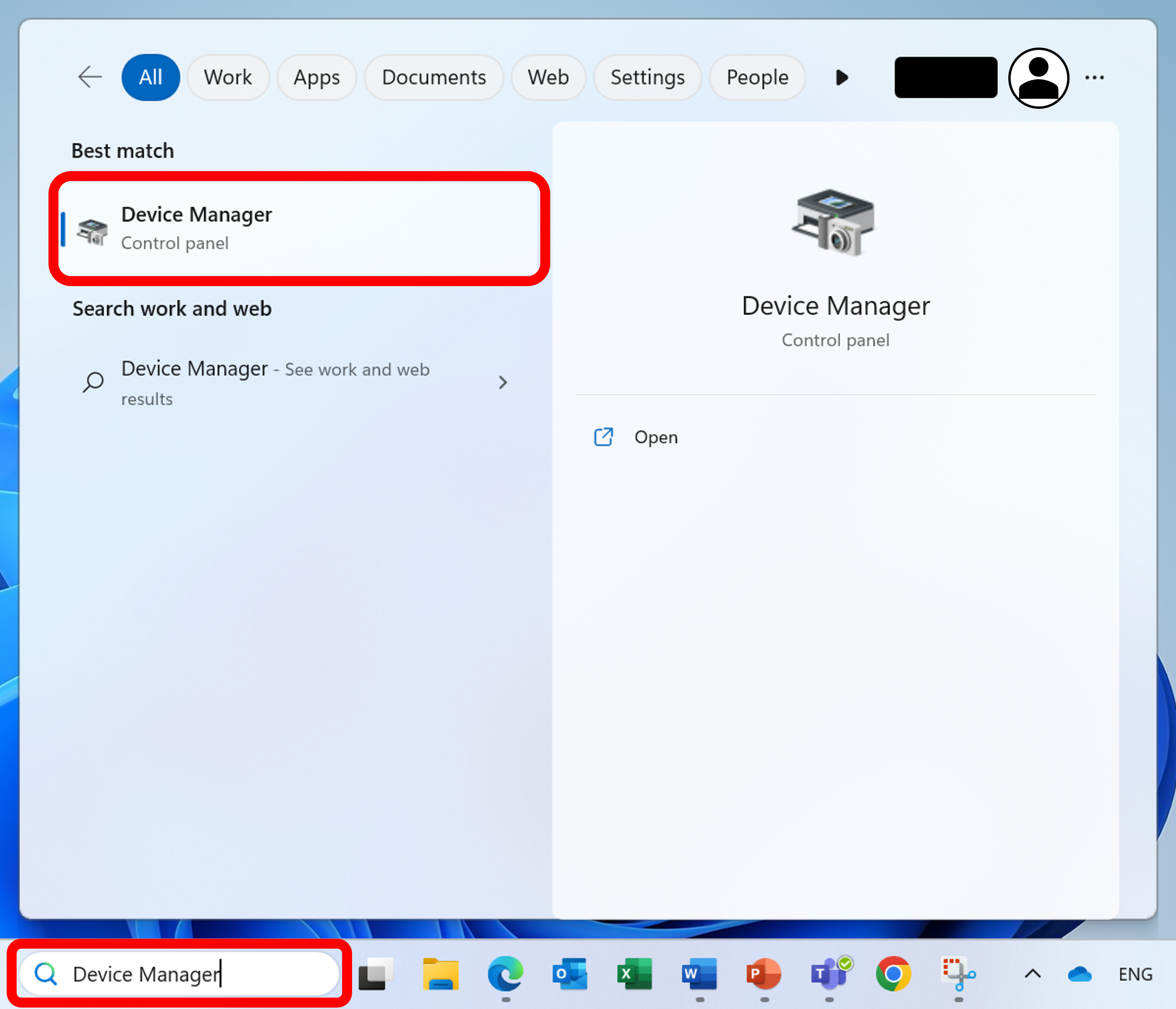Screen dimensions: 1176x1009
Task: Open Excel from the taskbar
Action: coord(634,974)
